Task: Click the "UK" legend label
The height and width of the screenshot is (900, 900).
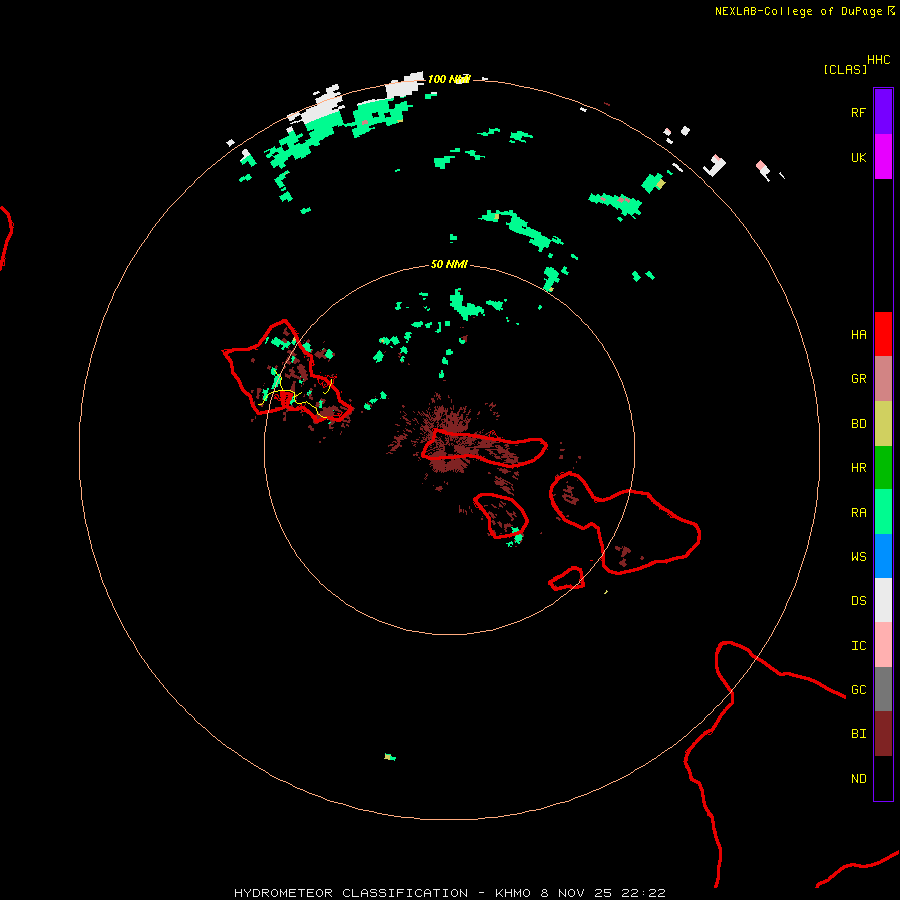Action: click(858, 158)
